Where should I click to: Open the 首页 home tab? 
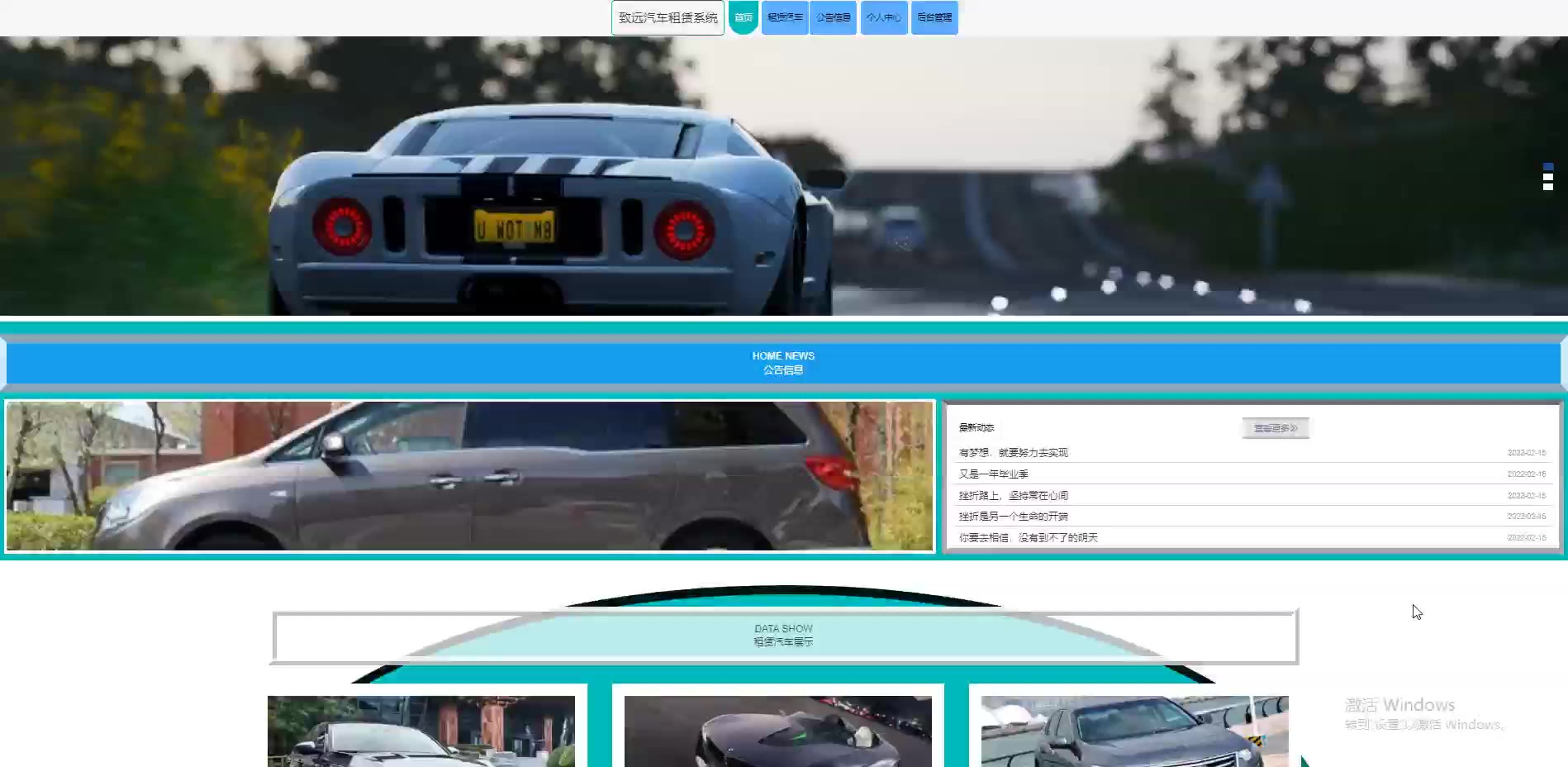(x=743, y=17)
